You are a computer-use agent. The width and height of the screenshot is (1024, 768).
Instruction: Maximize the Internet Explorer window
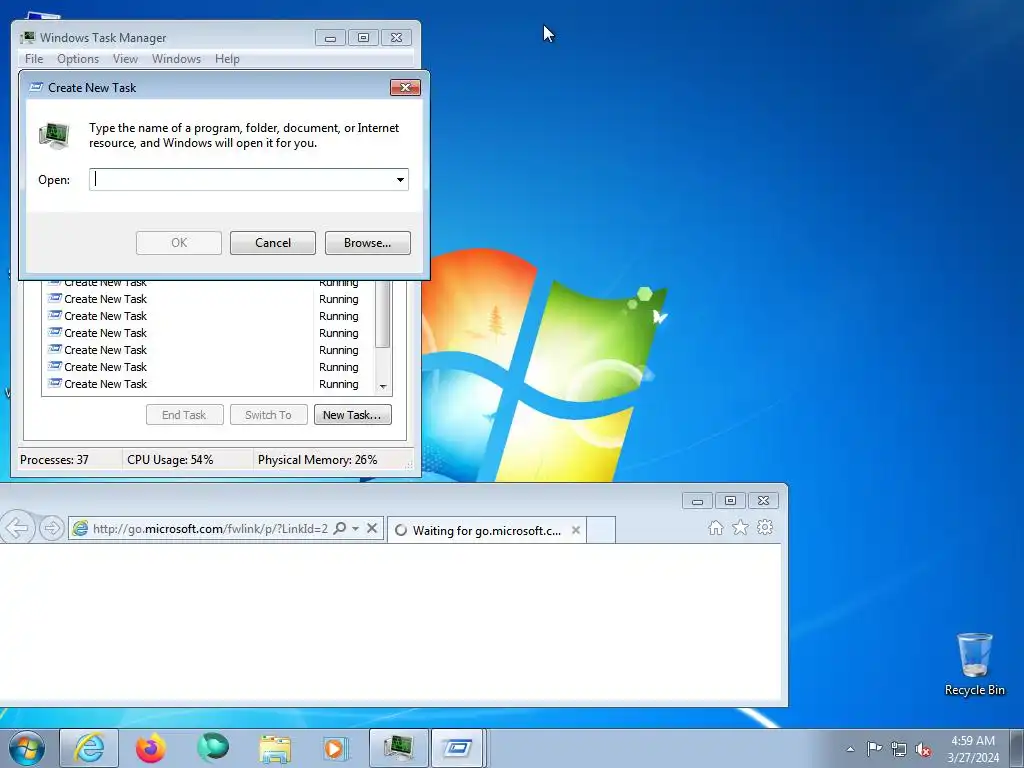(730, 501)
